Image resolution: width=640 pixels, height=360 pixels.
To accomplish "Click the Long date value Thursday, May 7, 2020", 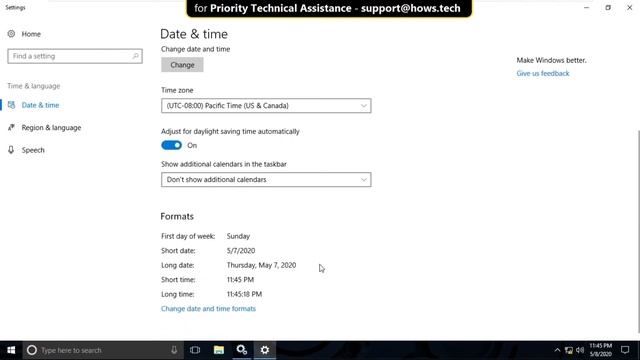I will [x=261, y=265].
